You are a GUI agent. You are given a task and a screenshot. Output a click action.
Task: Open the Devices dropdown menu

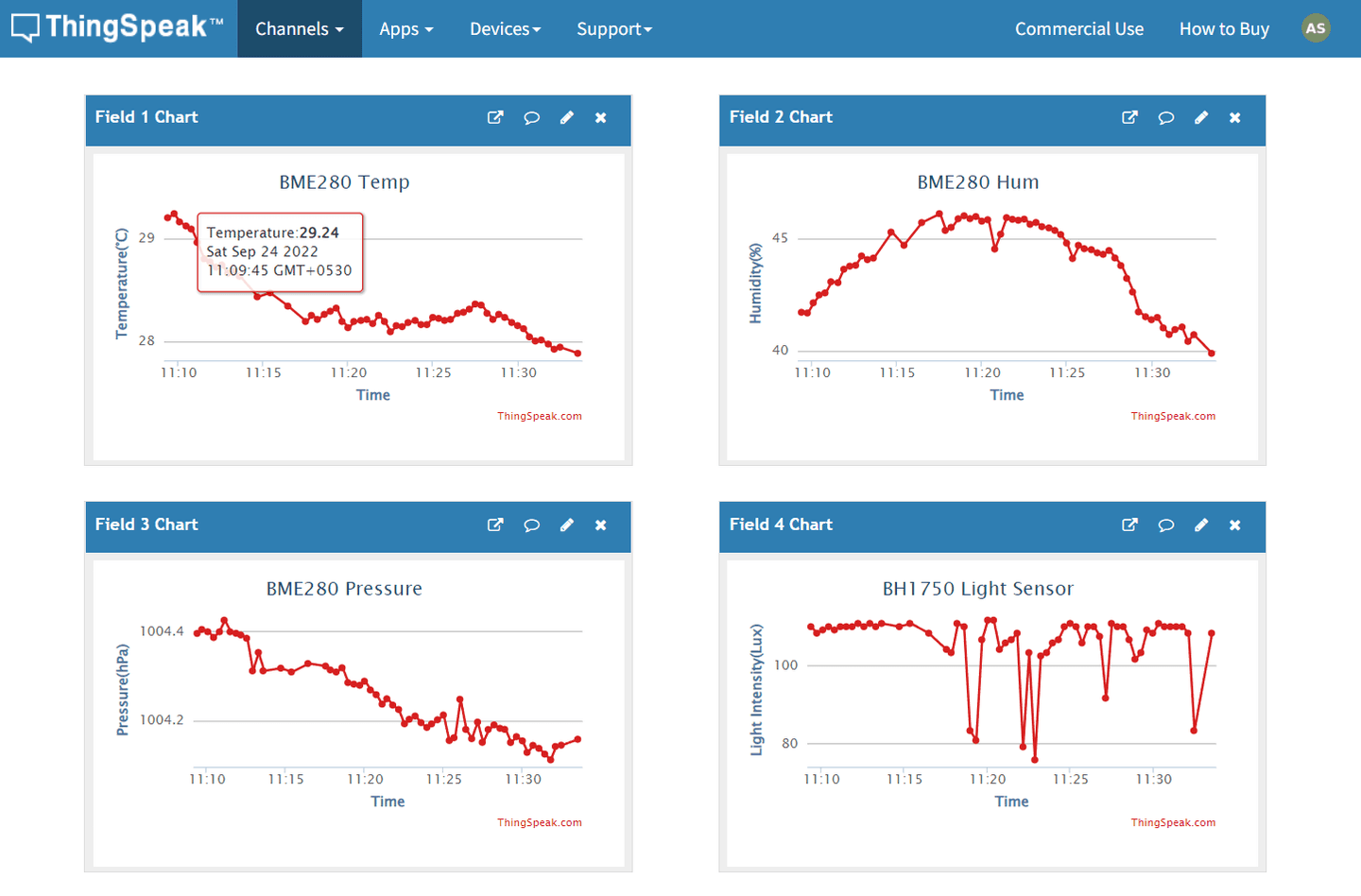(x=506, y=28)
